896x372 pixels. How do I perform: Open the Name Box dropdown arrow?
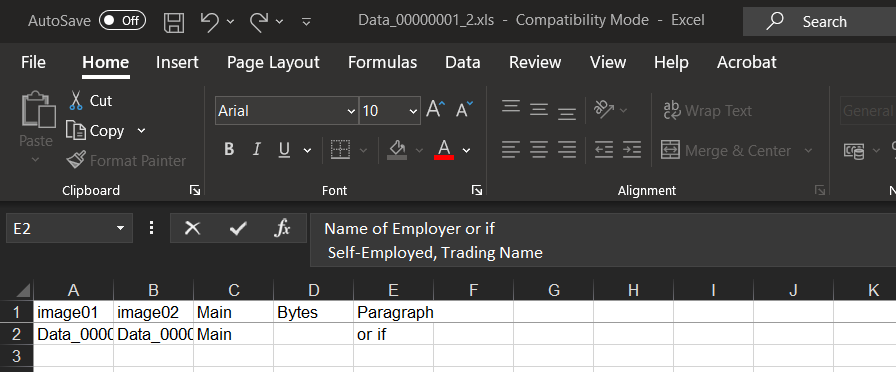pyautogui.click(x=120, y=229)
